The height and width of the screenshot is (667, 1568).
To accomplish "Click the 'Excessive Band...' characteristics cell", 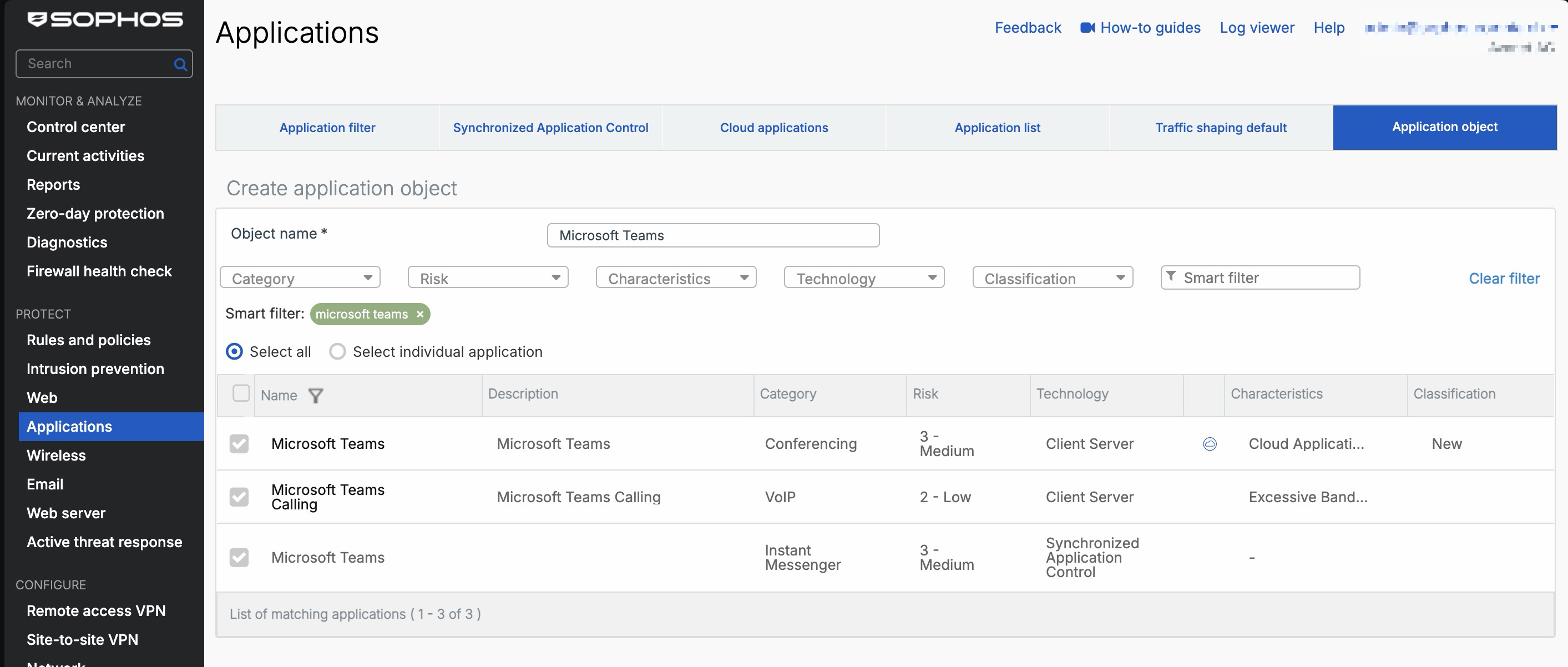I will 1308,497.
